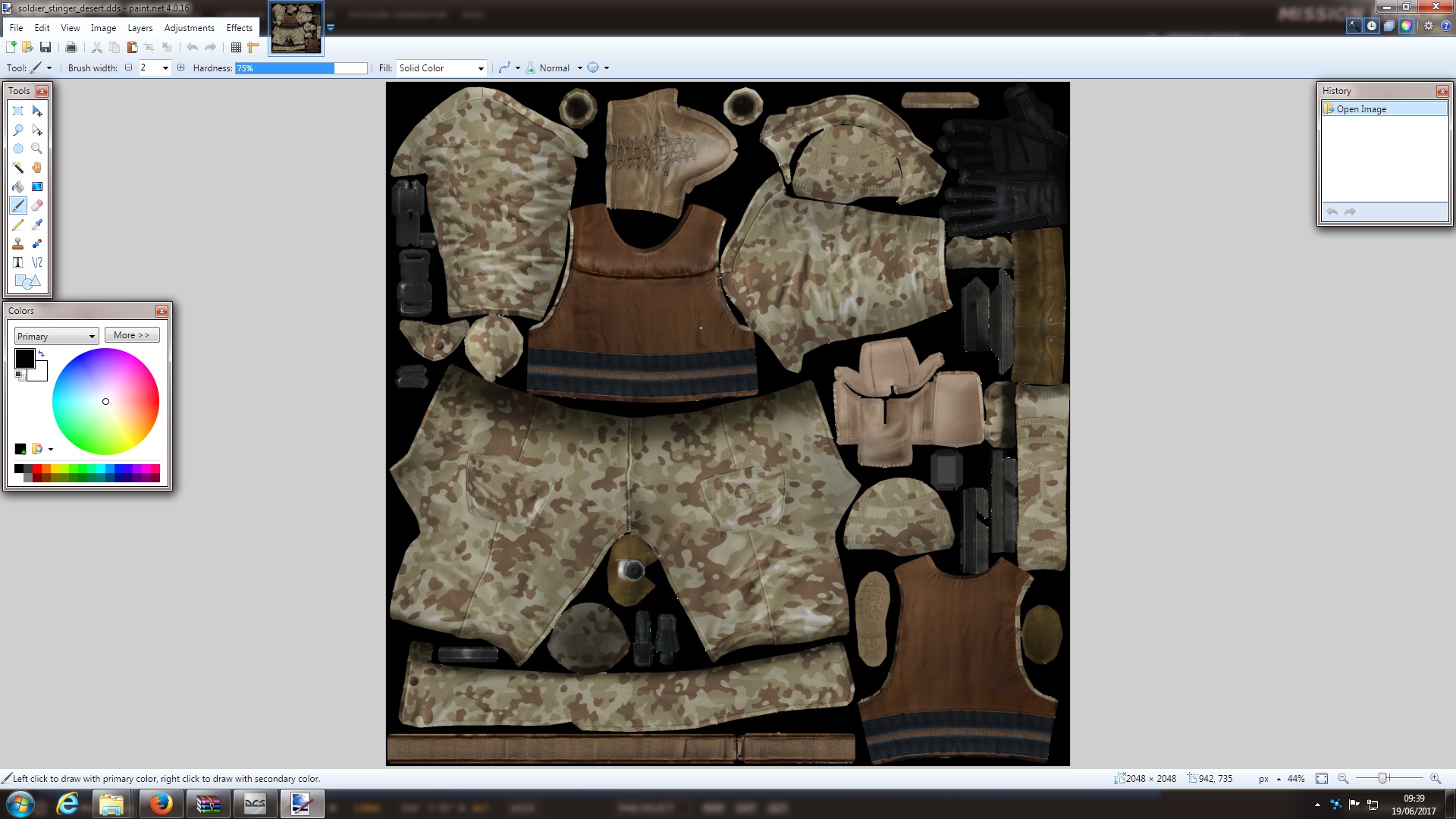
Task: Select the Eraser tool
Action: coord(37,206)
